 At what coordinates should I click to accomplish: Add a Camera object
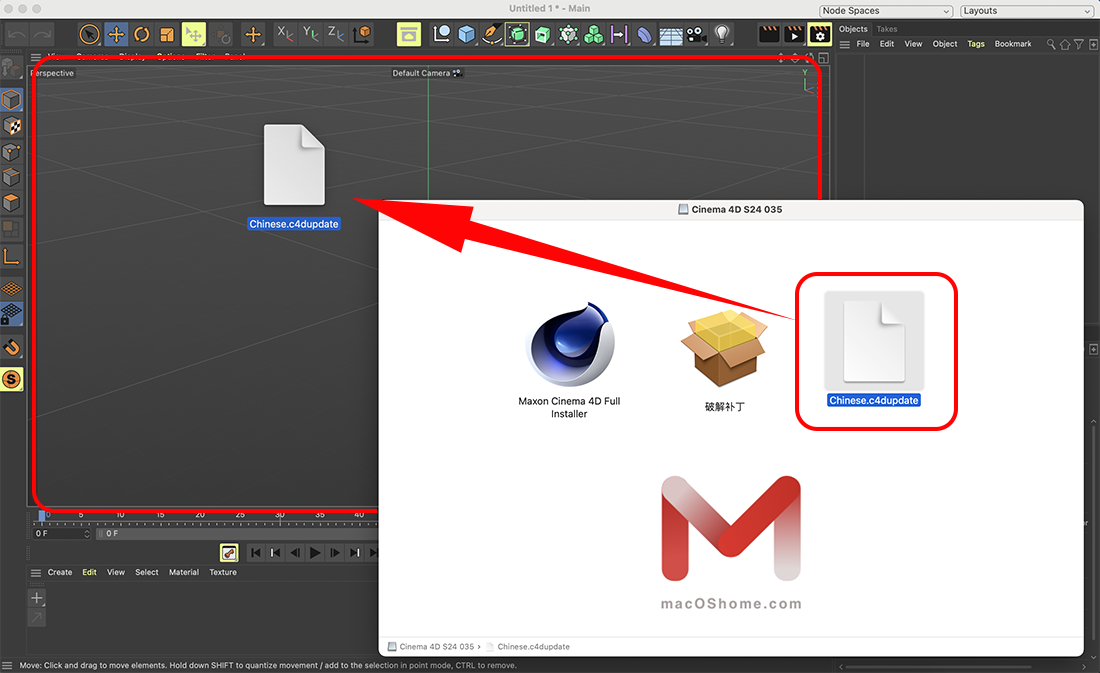coord(696,34)
